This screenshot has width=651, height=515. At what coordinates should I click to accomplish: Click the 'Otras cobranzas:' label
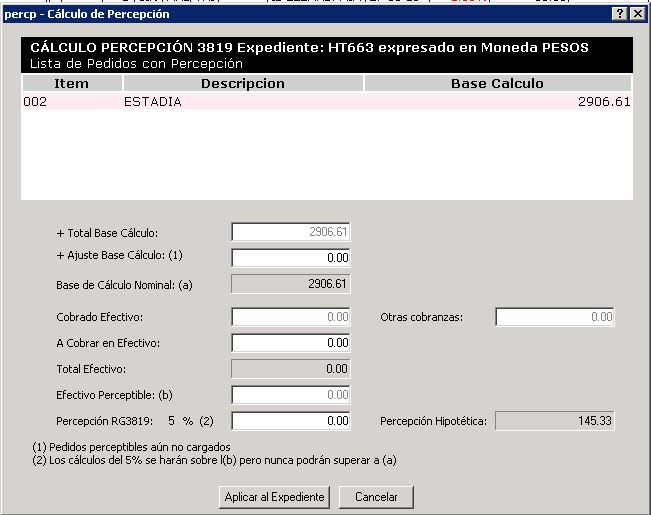[421, 317]
